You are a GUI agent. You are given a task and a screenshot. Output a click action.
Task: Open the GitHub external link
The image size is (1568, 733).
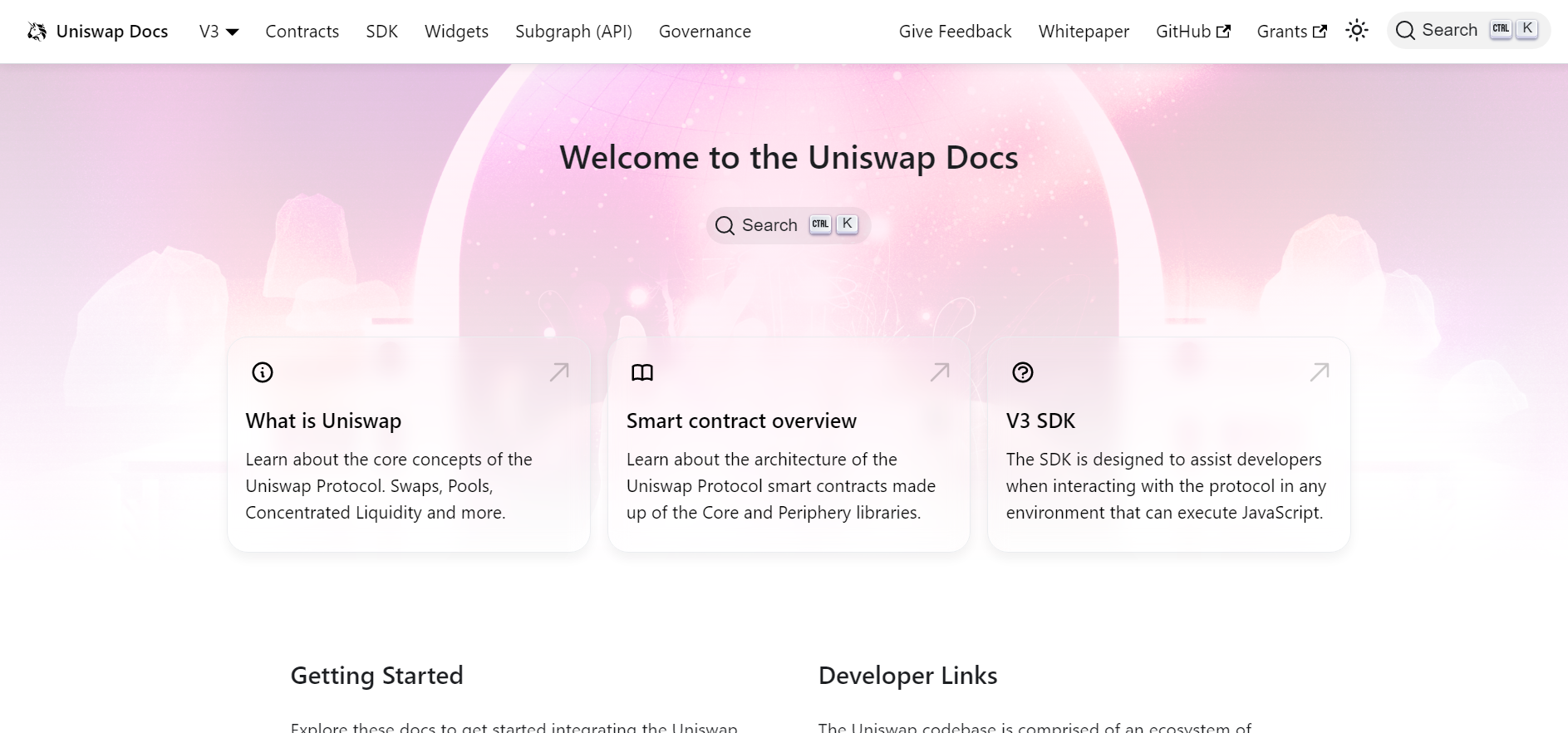click(1192, 32)
